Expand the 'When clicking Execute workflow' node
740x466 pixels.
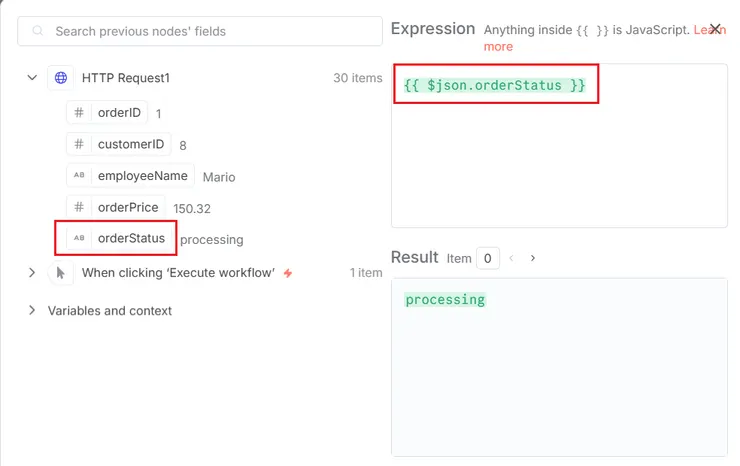32,273
